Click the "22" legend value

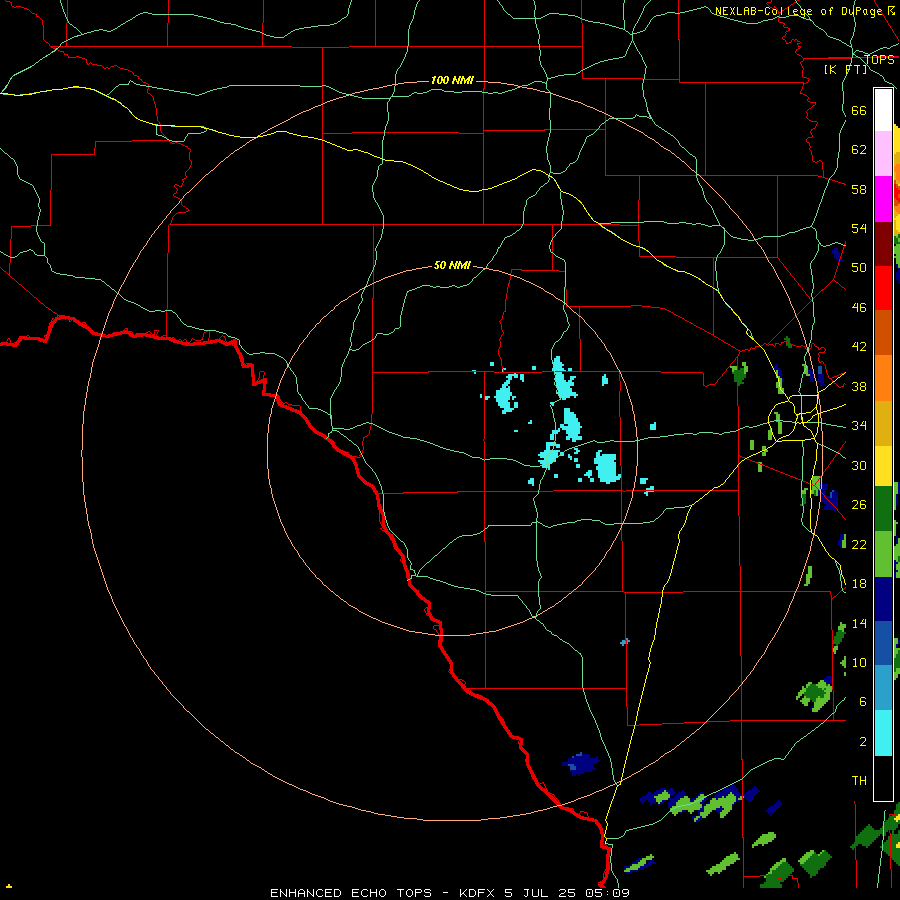pos(859,544)
